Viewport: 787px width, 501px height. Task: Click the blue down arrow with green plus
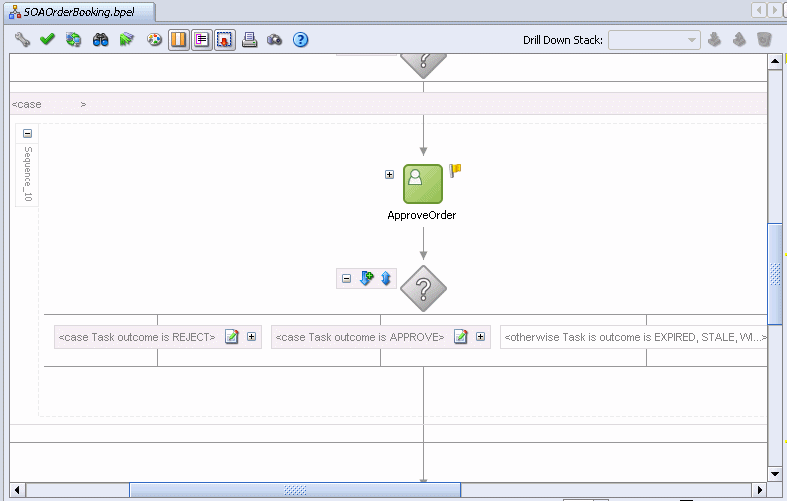pos(366,278)
